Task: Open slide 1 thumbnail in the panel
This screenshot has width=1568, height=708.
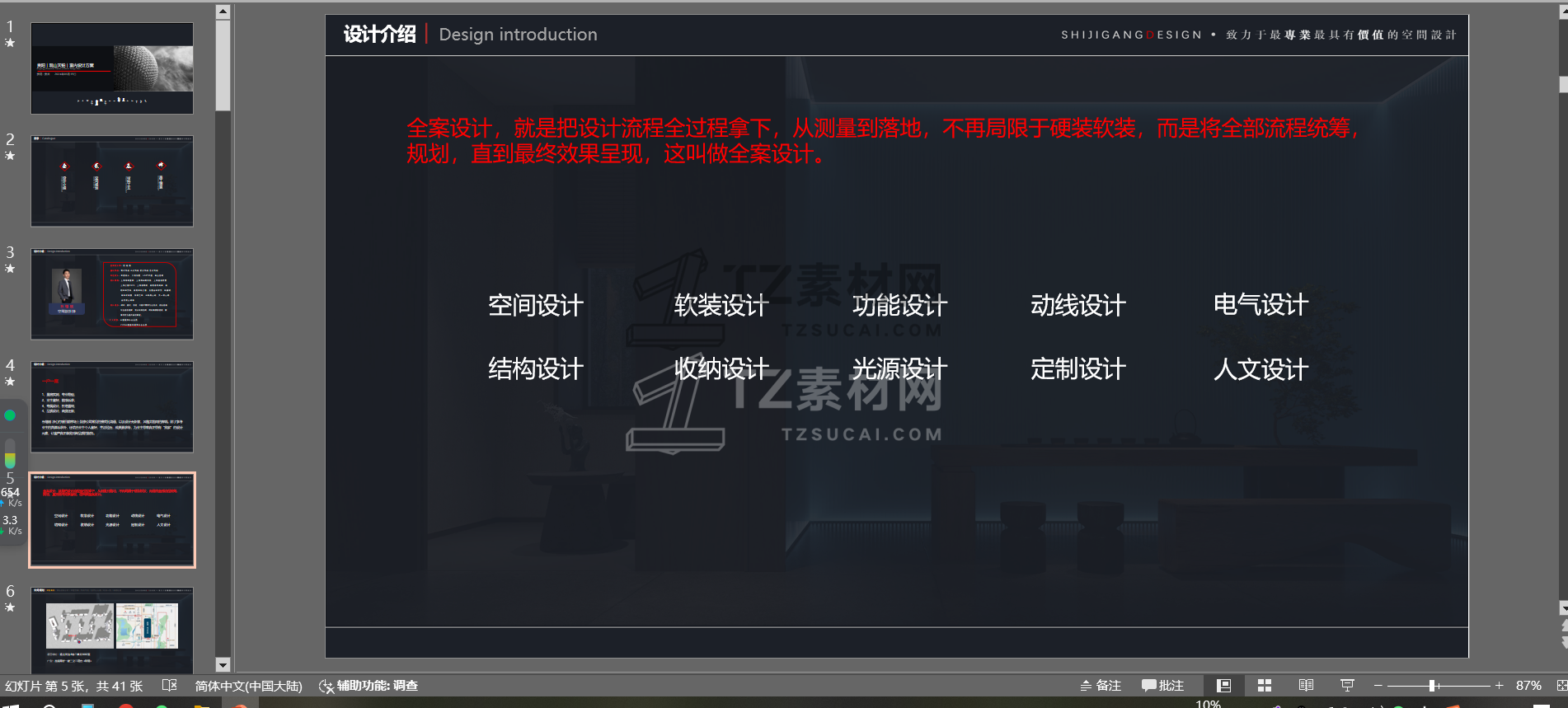Action: 112,68
